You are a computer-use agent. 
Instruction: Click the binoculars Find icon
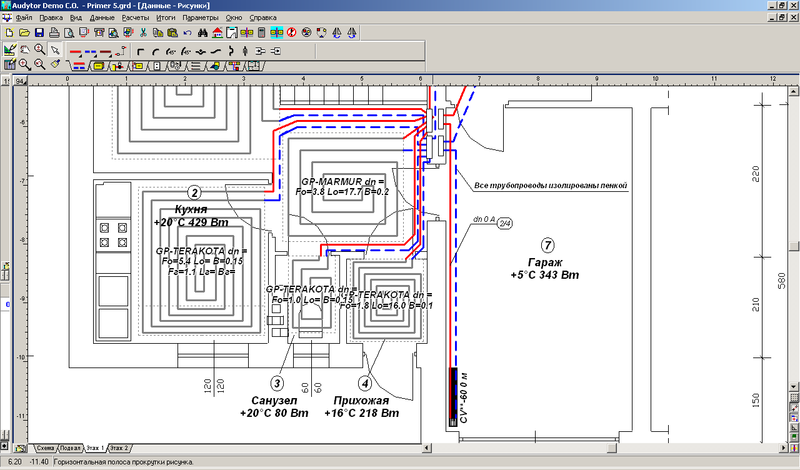click(202, 33)
